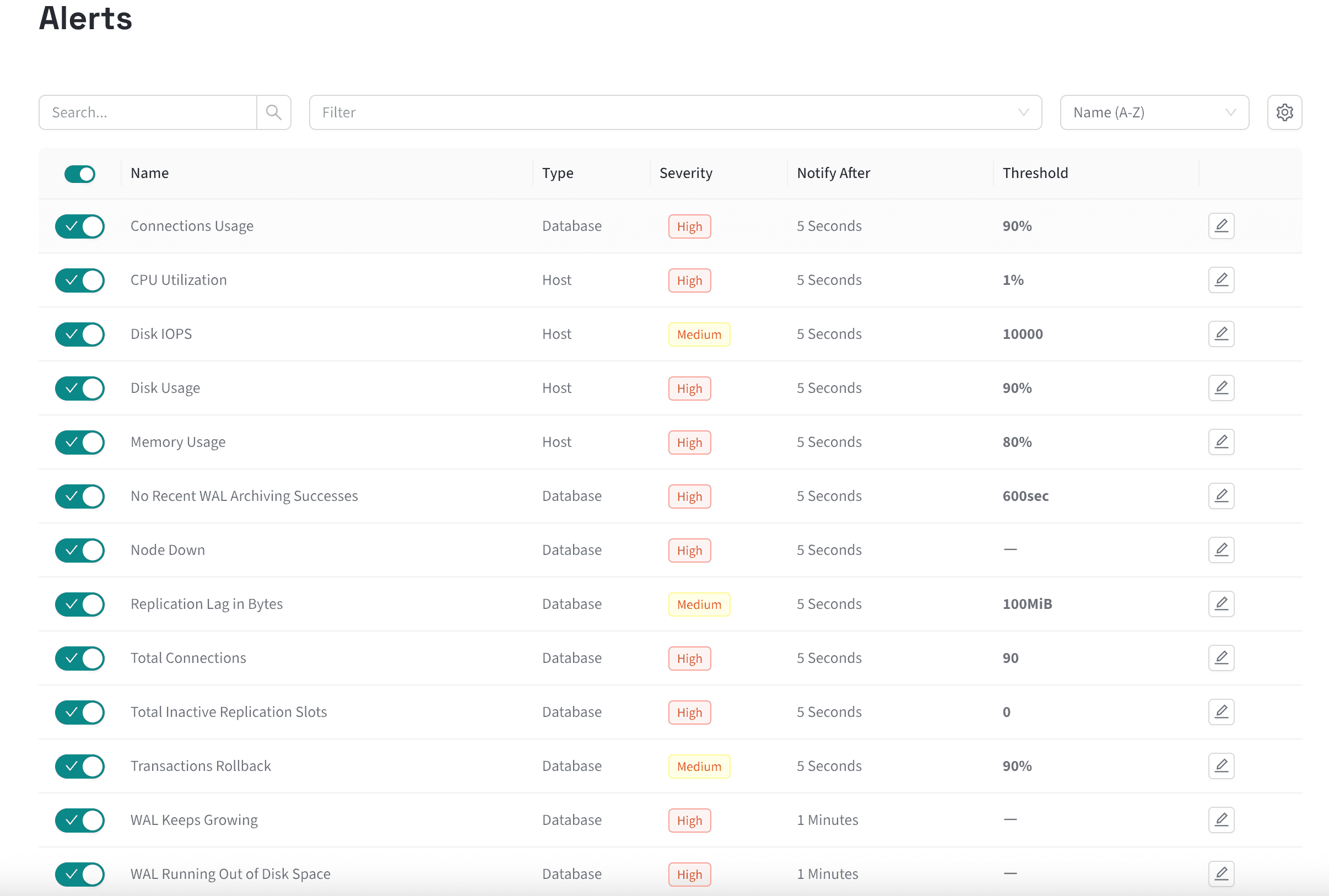This screenshot has width=1329, height=896.
Task: Toggle all alerts with header switch
Action: 79,174
